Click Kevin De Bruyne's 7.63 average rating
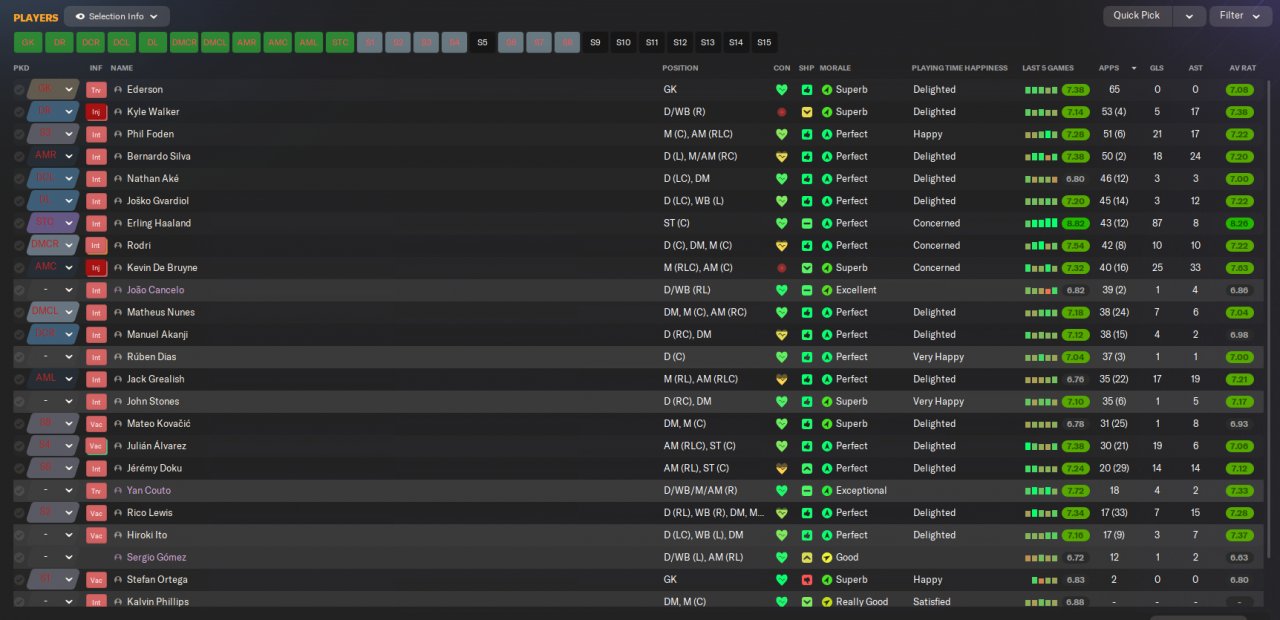This screenshot has width=1280, height=620. 1239,268
